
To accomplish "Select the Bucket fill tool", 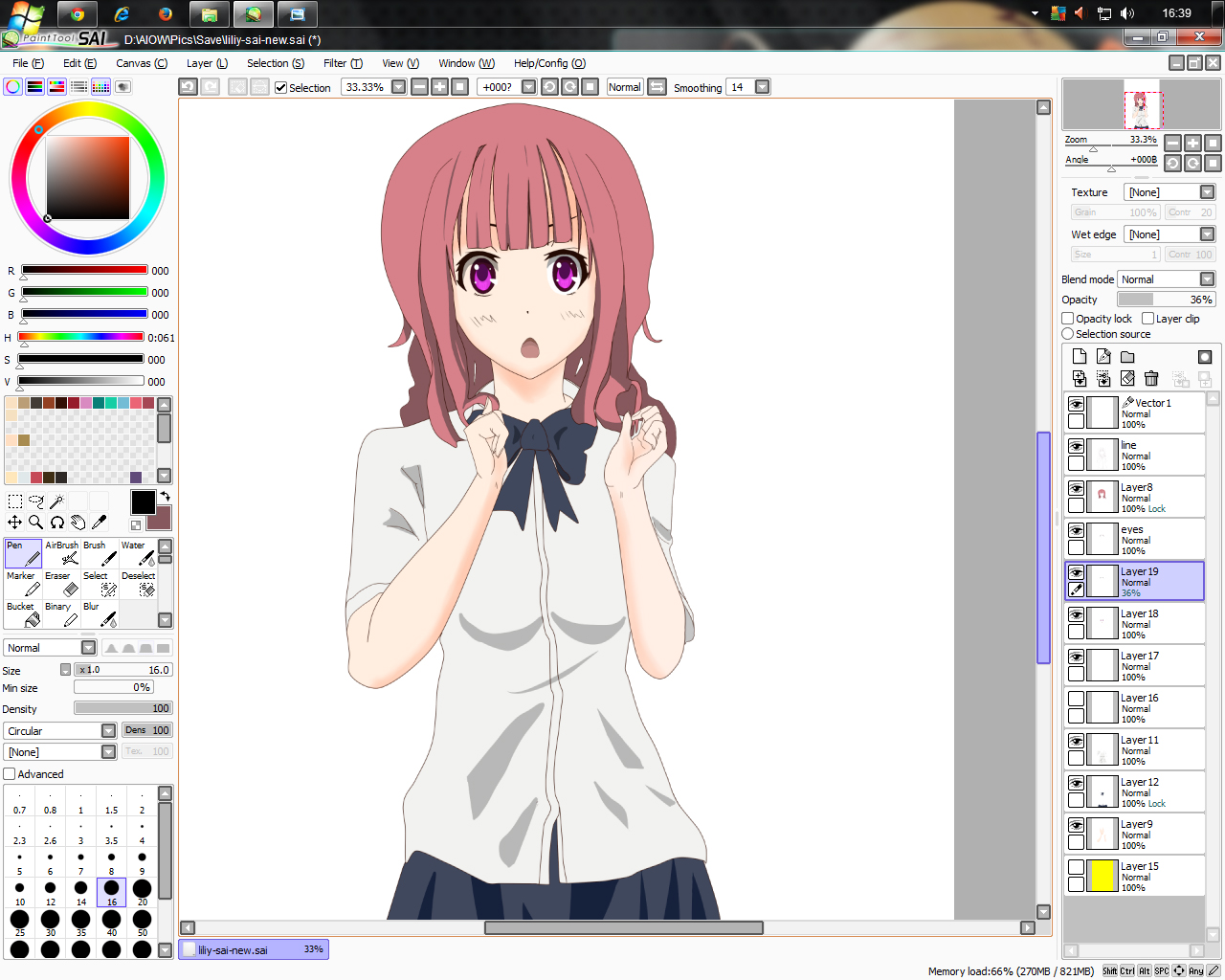I will 23,614.
